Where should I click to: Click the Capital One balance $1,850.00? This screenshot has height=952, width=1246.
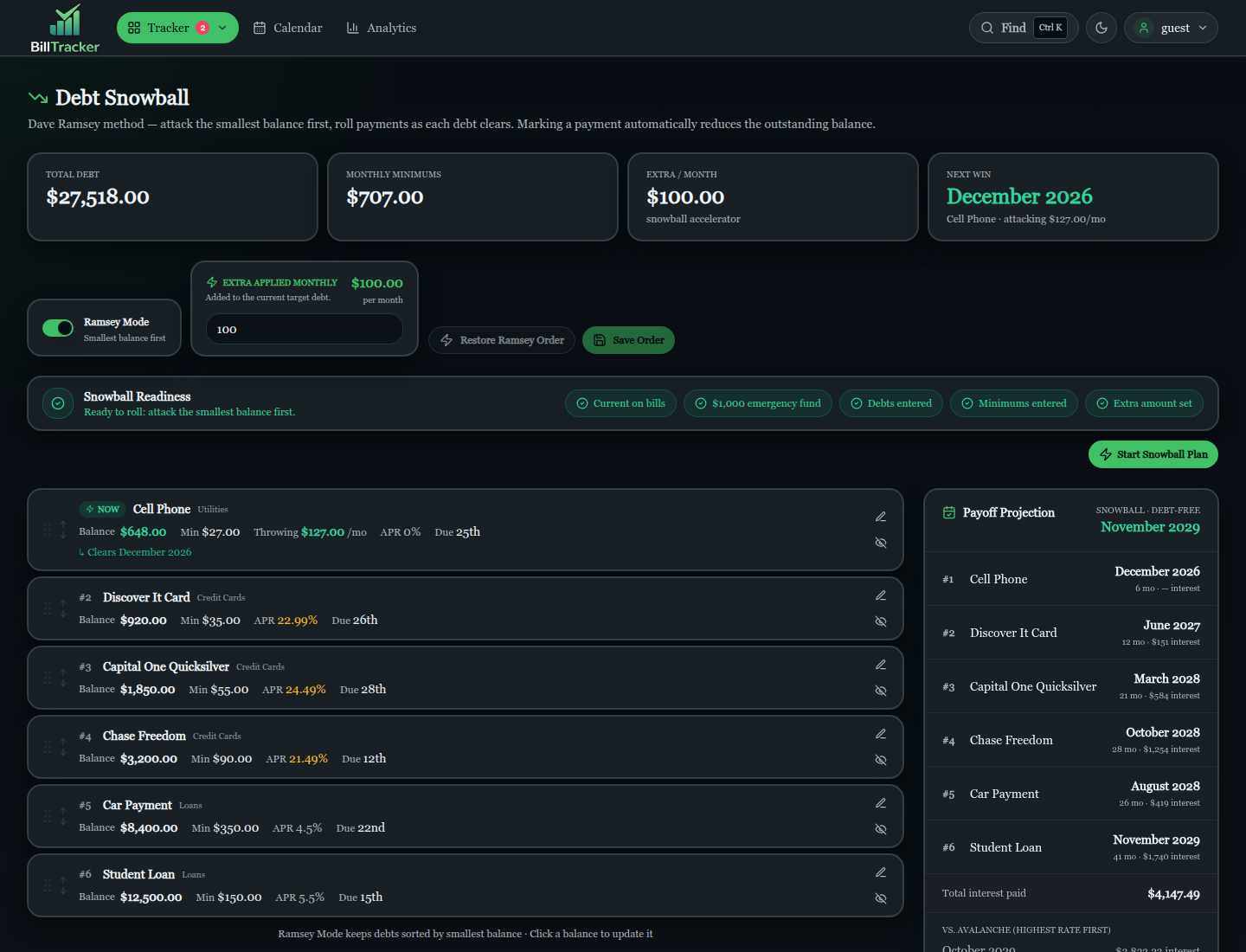click(x=147, y=690)
